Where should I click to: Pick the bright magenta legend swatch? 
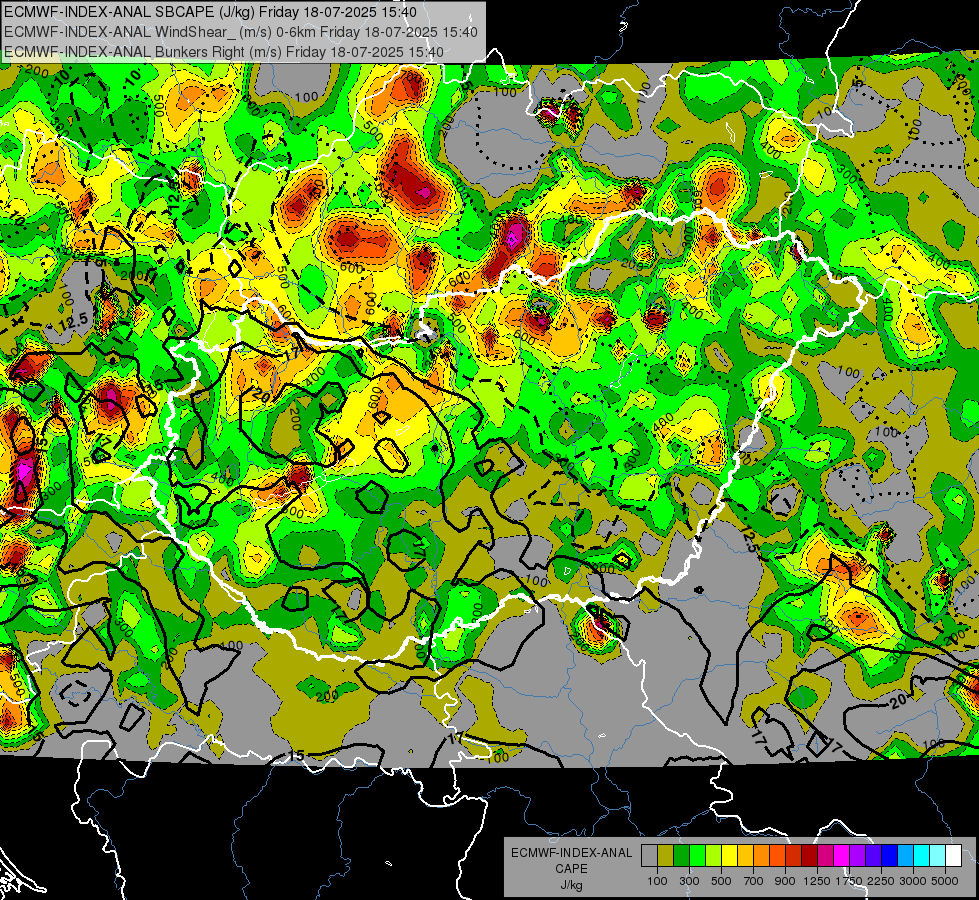[x=842, y=855]
